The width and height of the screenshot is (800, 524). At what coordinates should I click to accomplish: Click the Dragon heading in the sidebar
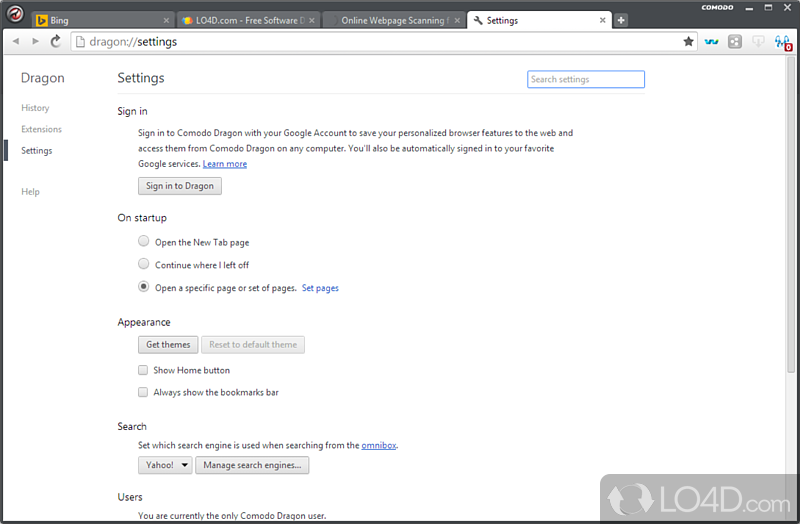pos(43,78)
